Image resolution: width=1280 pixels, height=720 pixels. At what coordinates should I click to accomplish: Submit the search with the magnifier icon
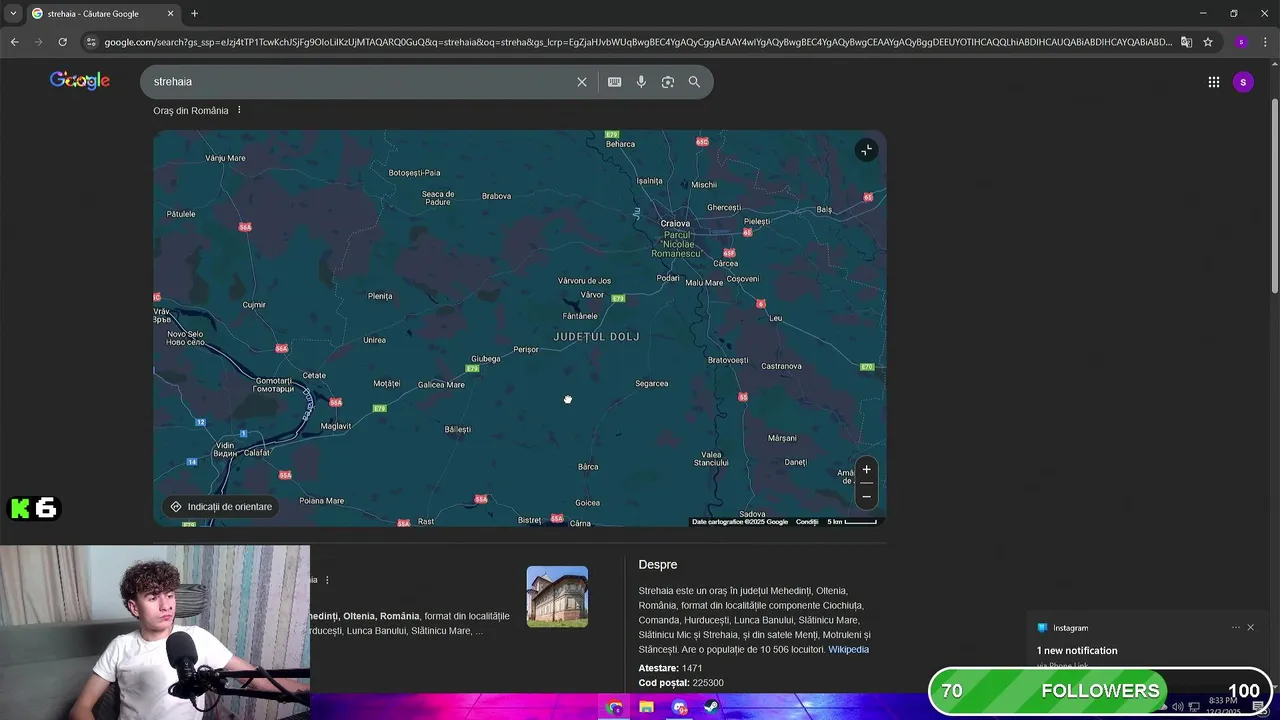[694, 82]
